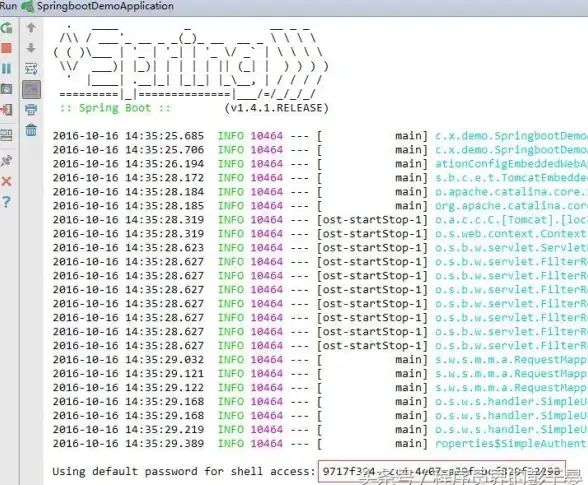The height and width of the screenshot is (485, 588).
Task: Close the run tab with red X
Action: (6, 182)
